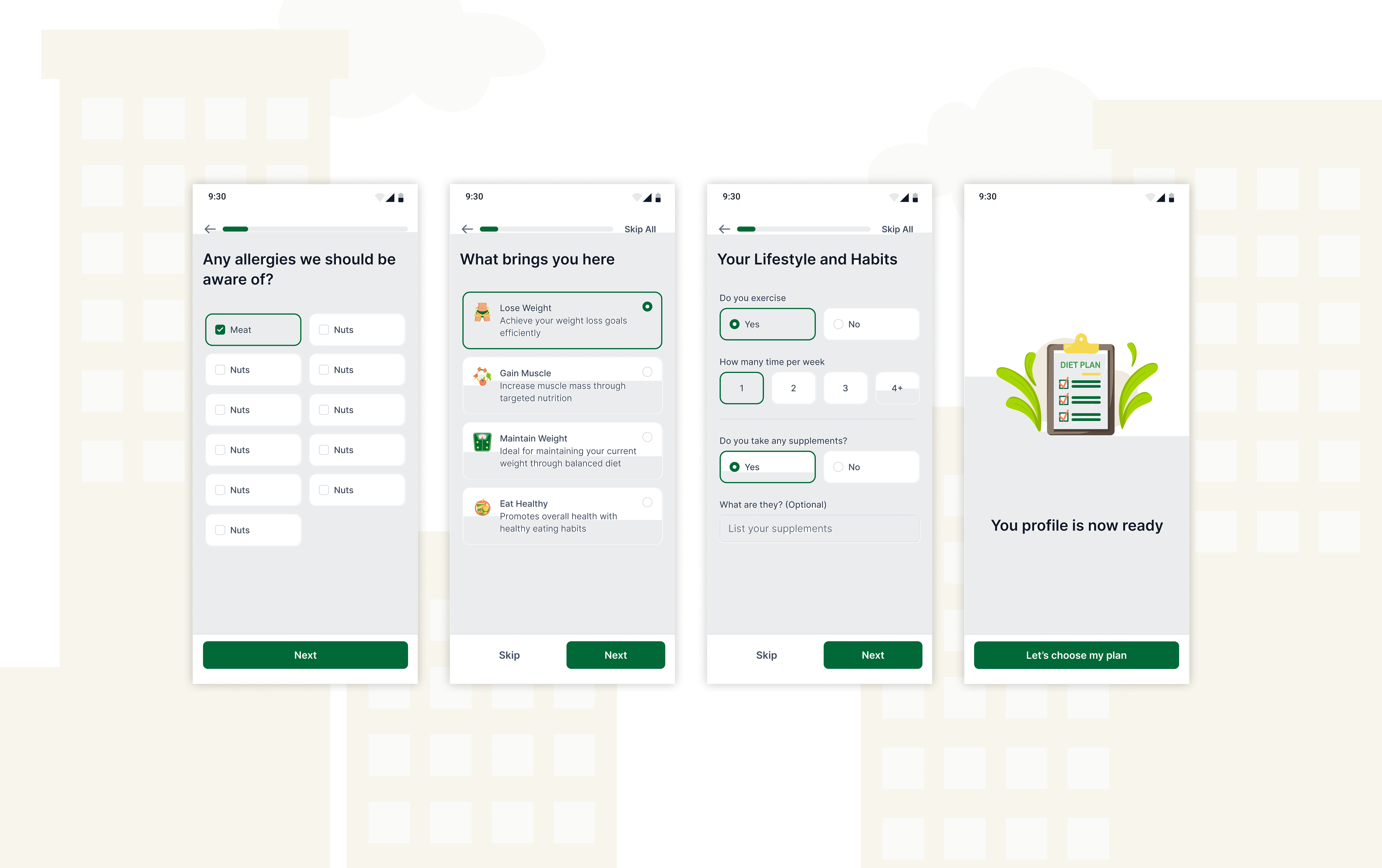
Task: Click the progress bar on allergies screen
Action: tap(315, 229)
